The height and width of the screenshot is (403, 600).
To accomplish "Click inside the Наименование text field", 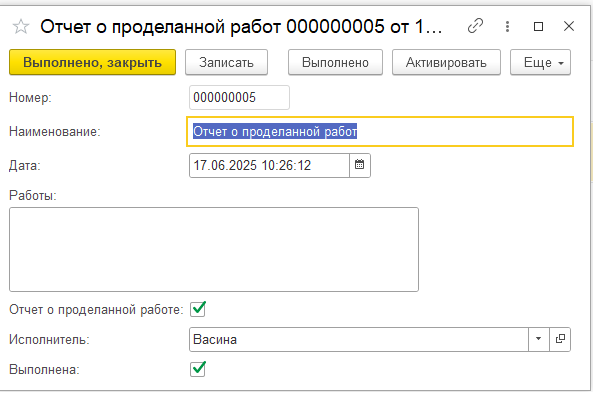I will [380, 132].
